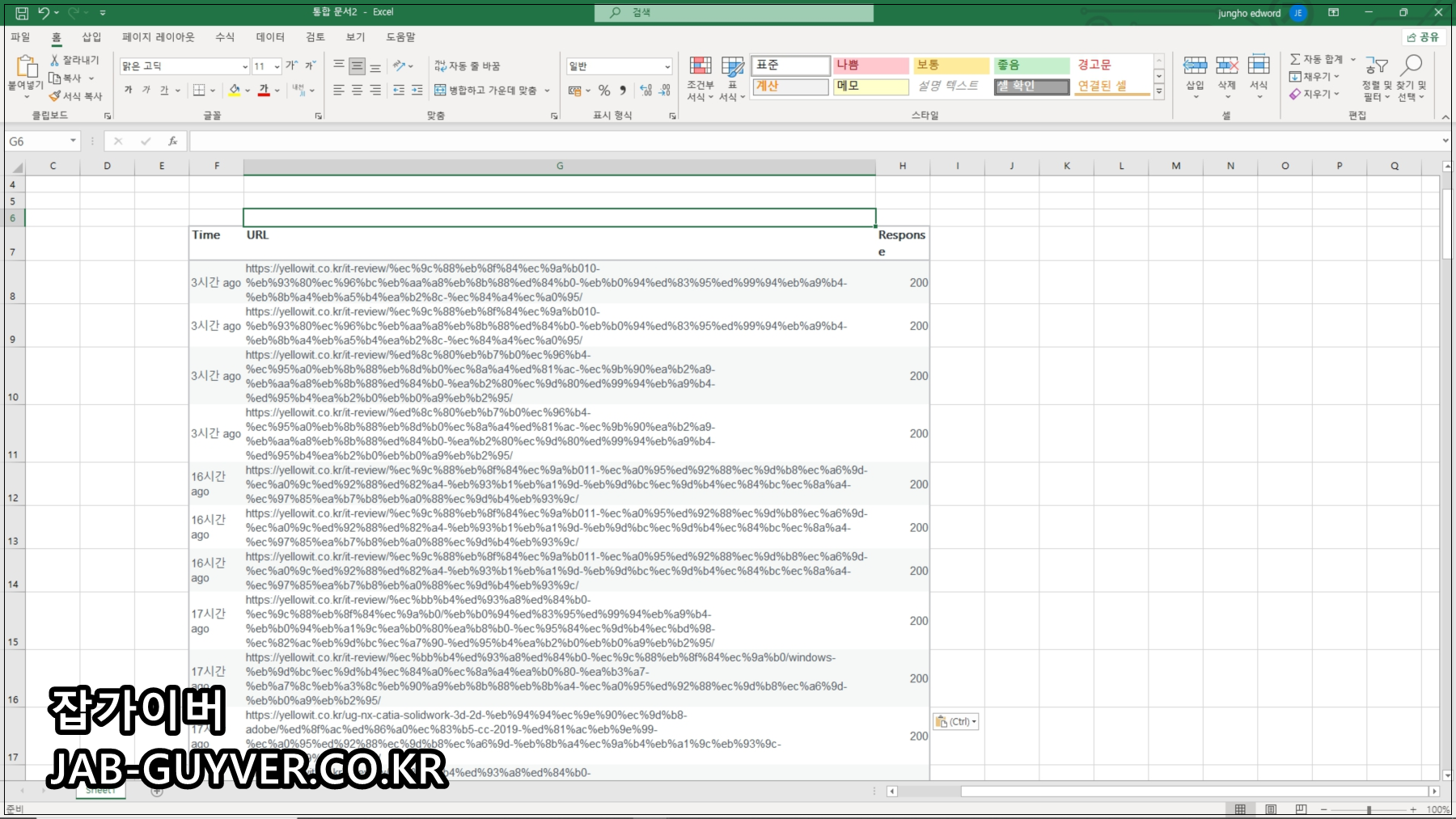Click the Cut (잘라내기) scissors icon

point(55,60)
